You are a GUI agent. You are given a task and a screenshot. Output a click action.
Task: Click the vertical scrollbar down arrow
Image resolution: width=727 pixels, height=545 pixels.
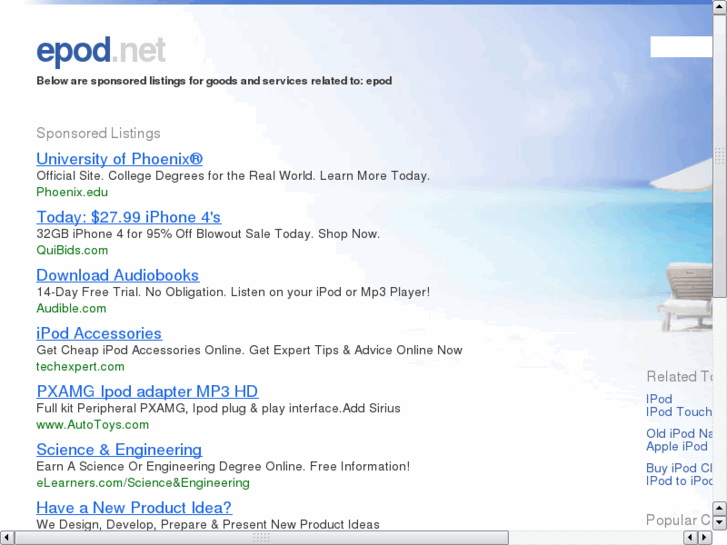pos(720,523)
